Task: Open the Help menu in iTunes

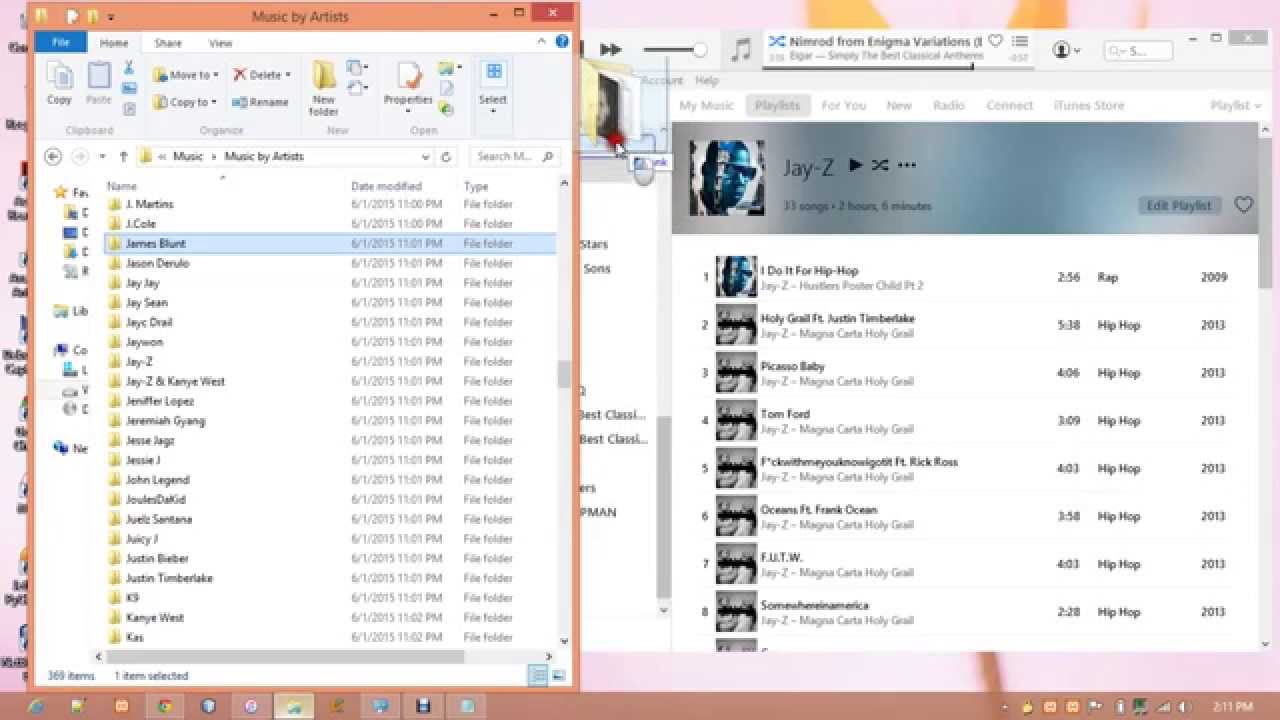Action: click(x=707, y=80)
